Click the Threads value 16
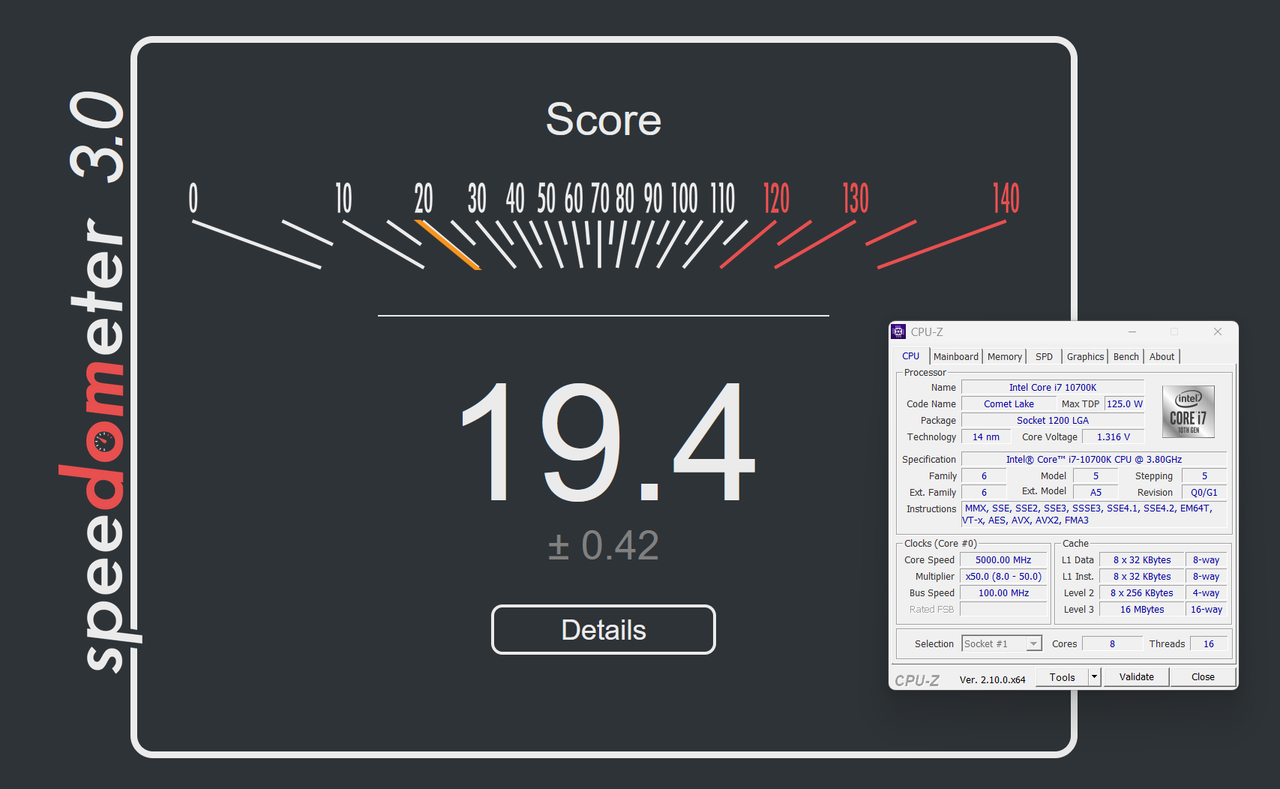Viewport: 1280px width, 789px height. (x=1208, y=644)
